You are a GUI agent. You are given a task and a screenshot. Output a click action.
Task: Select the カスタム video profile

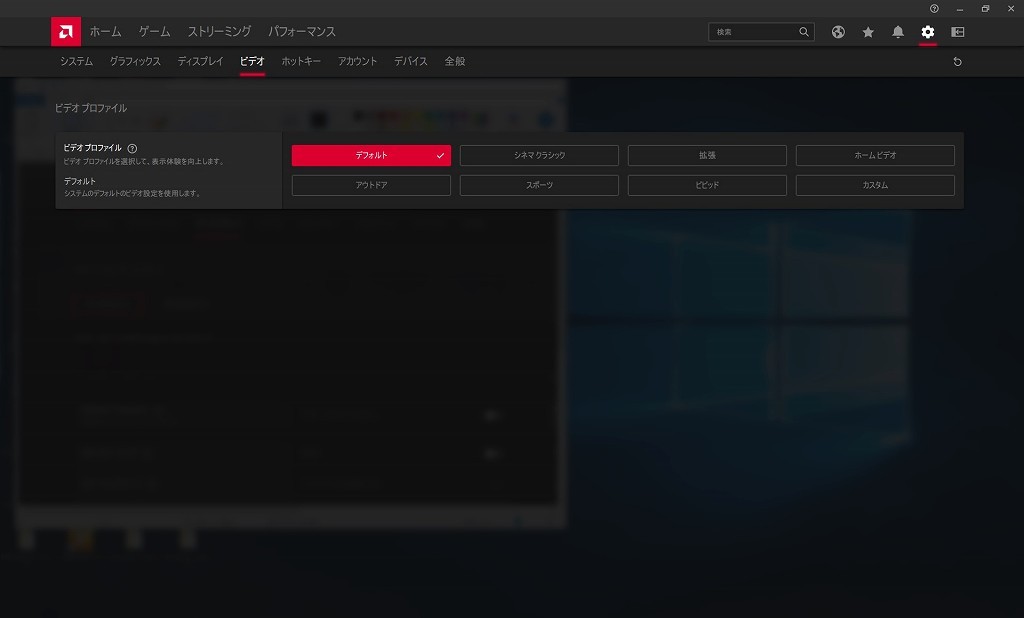point(875,186)
